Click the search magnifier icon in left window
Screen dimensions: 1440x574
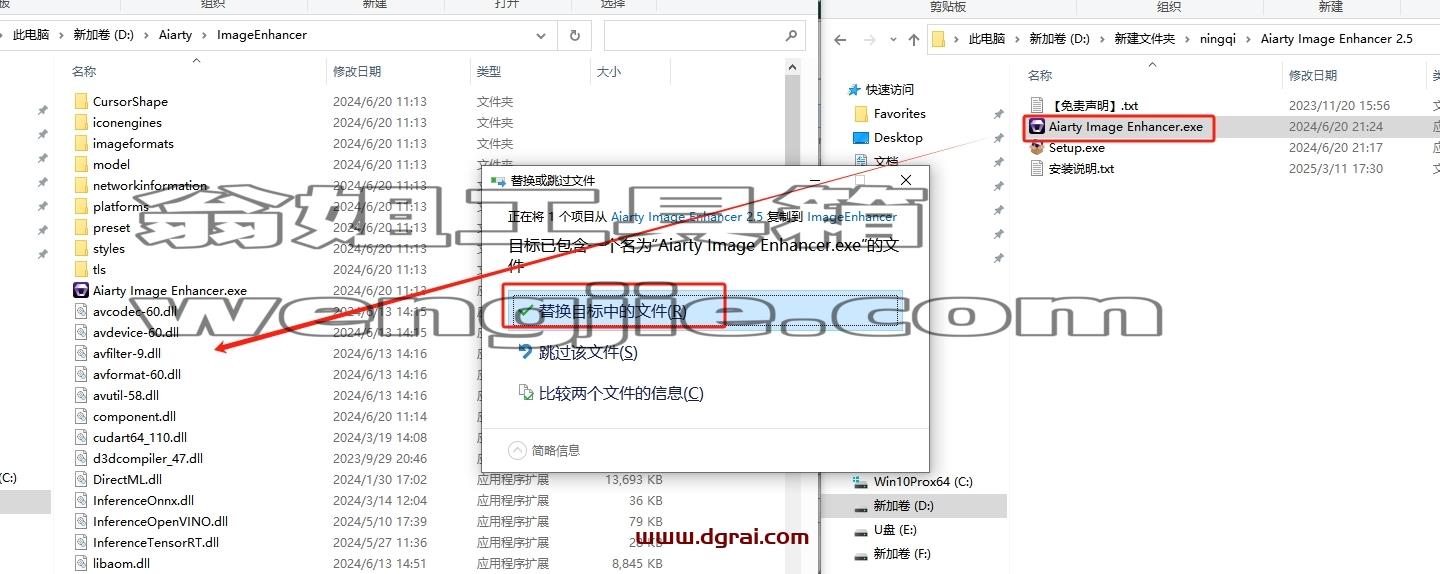[x=791, y=35]
